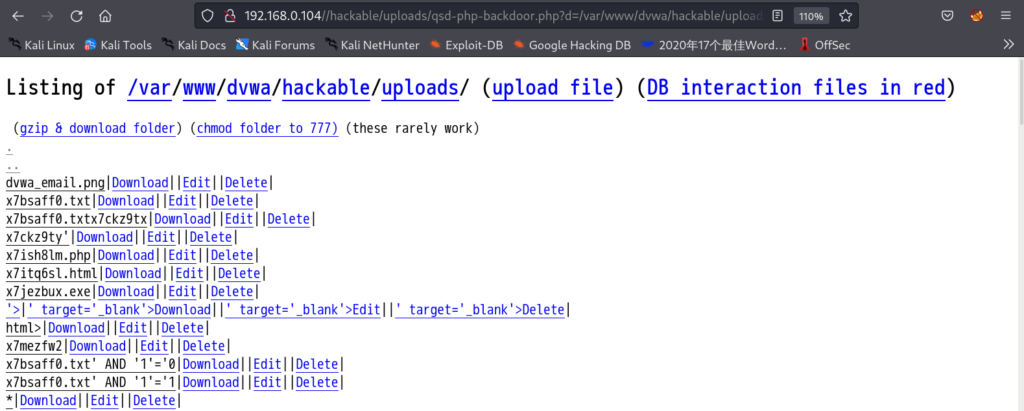This screenshot has height=411, width=1024.
Task: Navigate to the /var path link
Action: pos(149,88)
